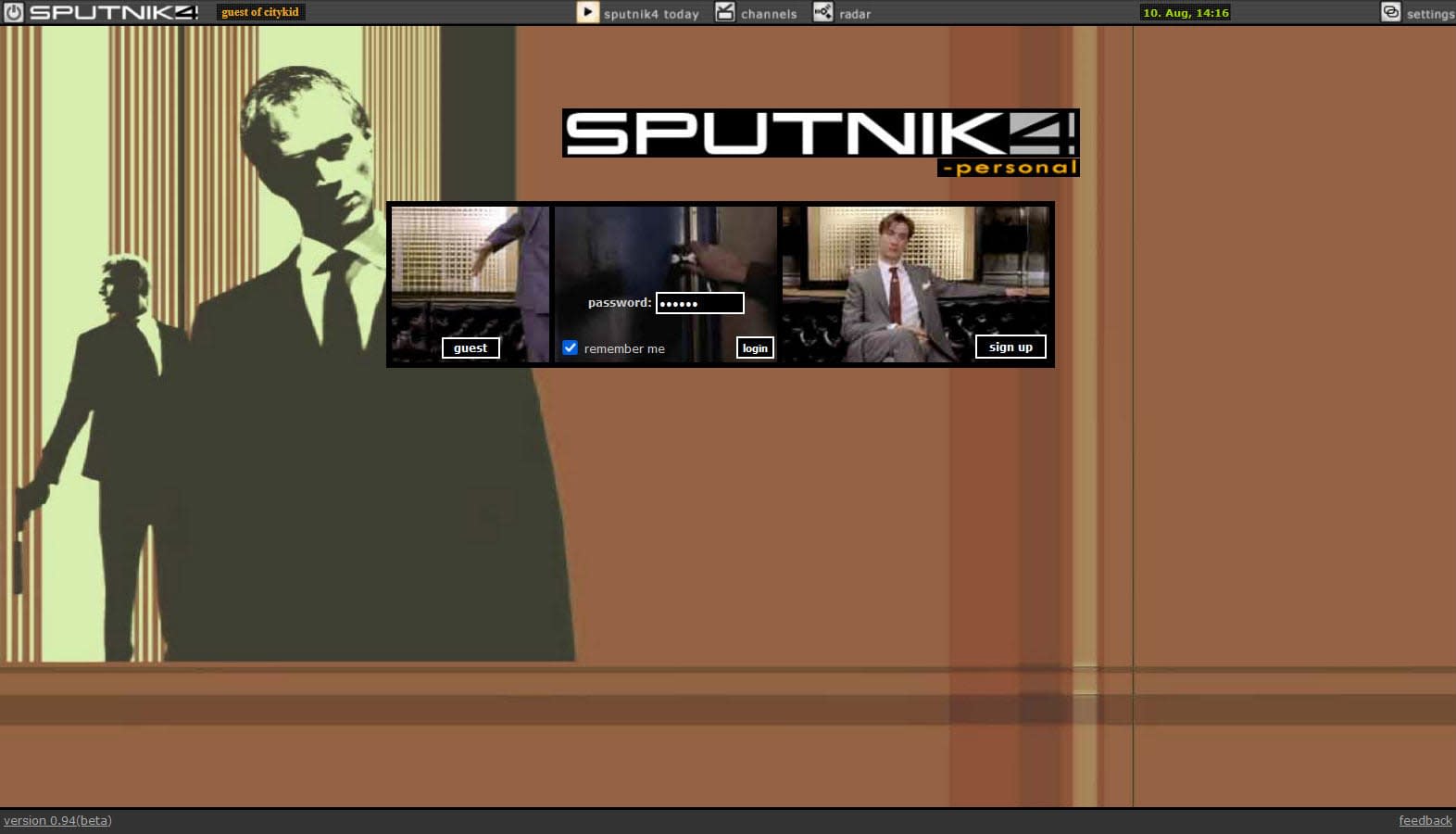
Task: Click the play icon for sputnik4 today
Action: (587, 12)
